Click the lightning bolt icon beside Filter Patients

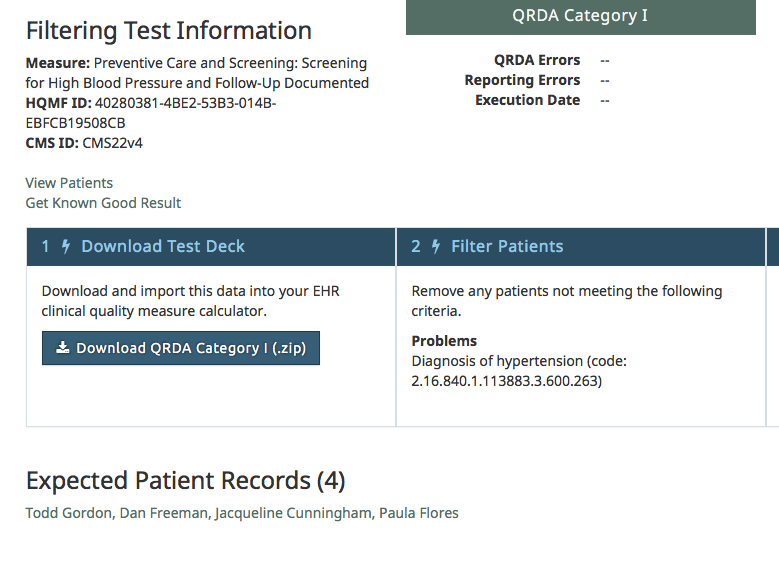pos(436,246)
